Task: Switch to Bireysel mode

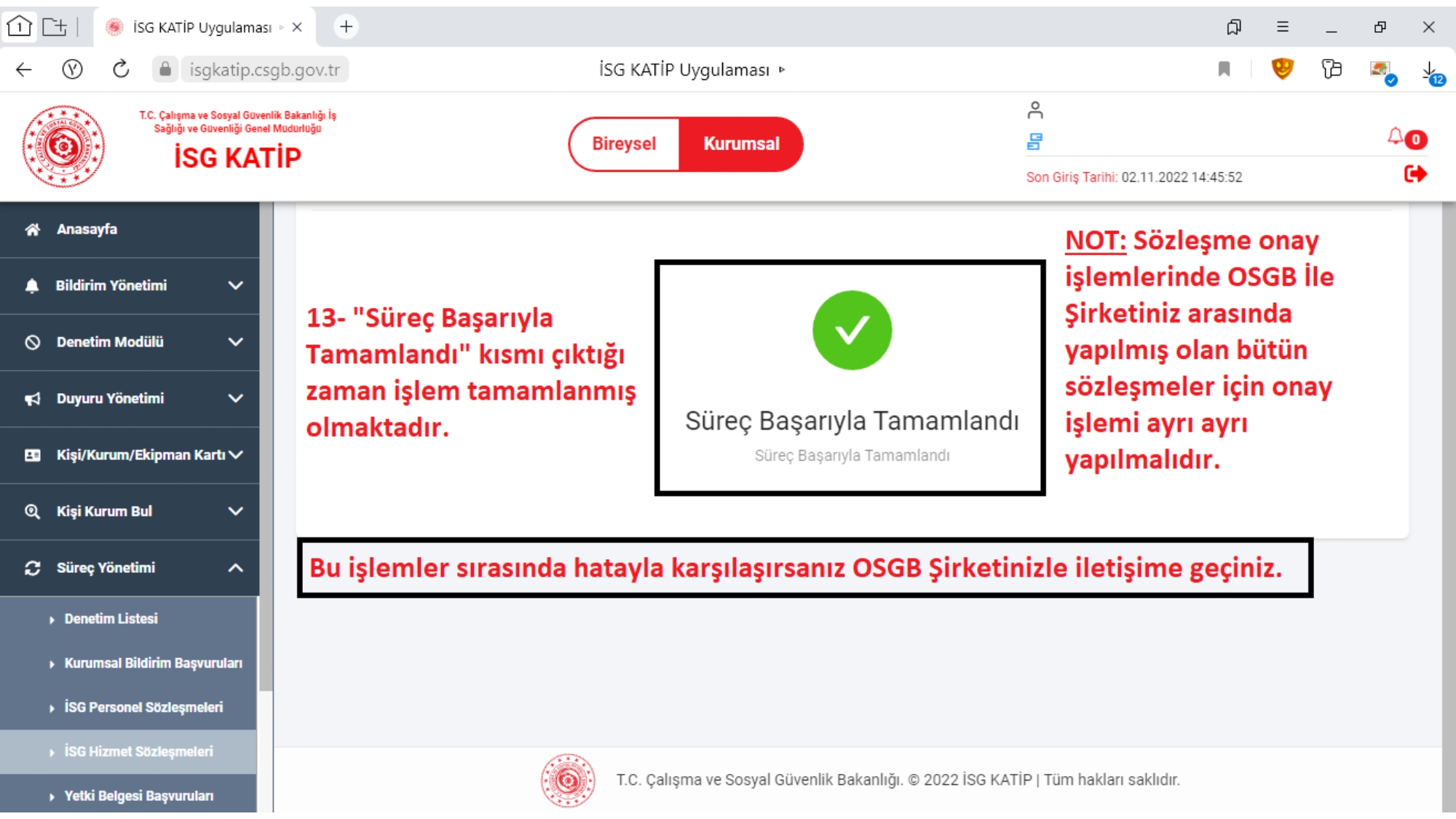Action: pos(624,144)
